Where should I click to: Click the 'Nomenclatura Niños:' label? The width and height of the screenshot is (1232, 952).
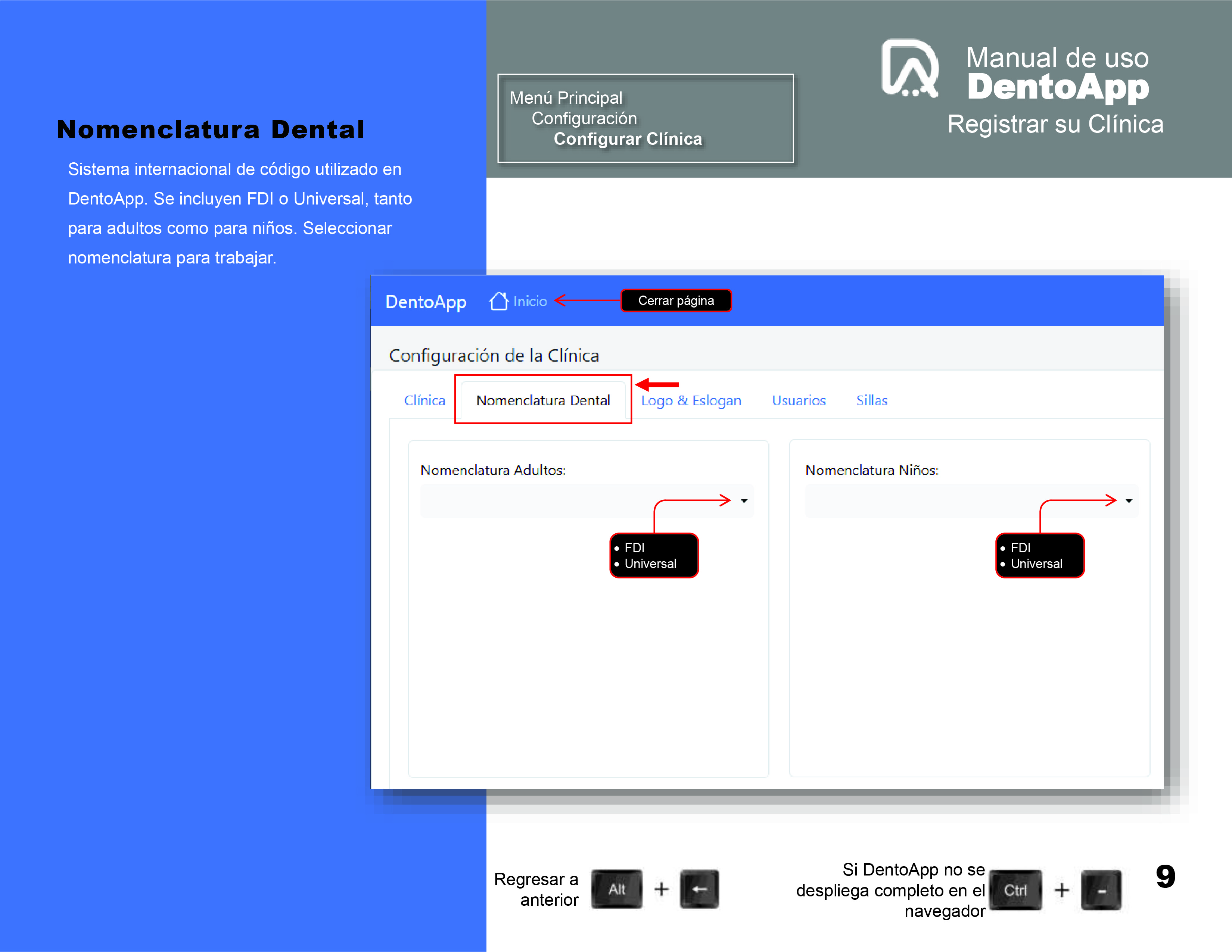click(872, 470)
